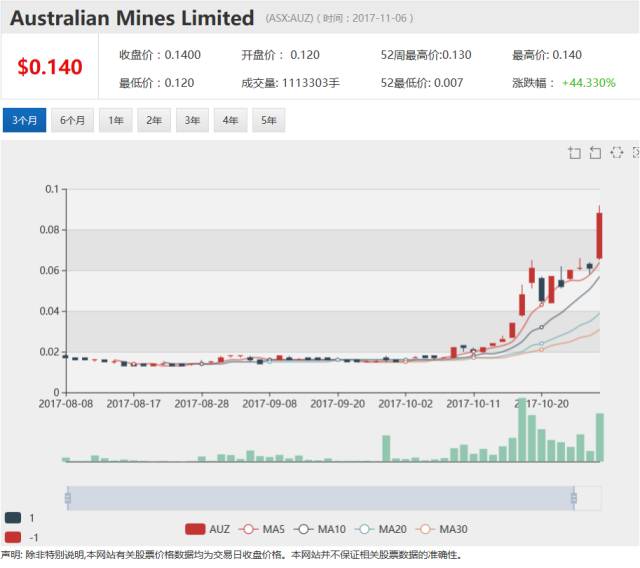Toggle the MA30 line legend

pyautogui.click(x=442, y=529)
